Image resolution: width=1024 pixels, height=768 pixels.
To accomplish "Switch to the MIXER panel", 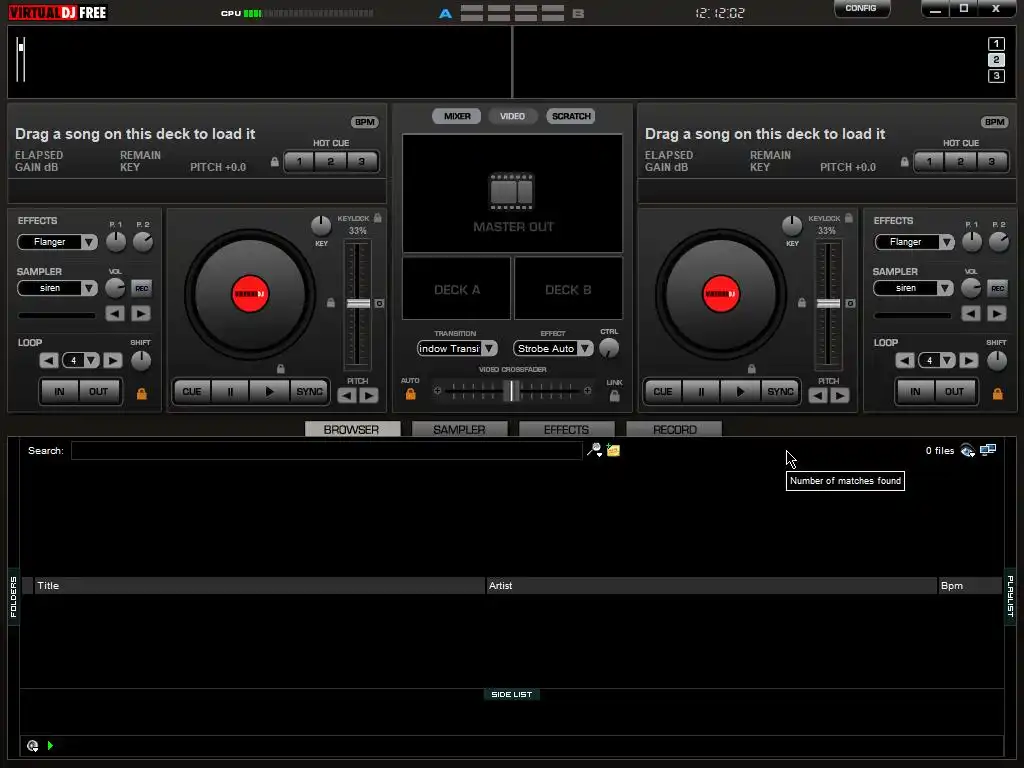I will pyautogui.click(x=456, y=116).
